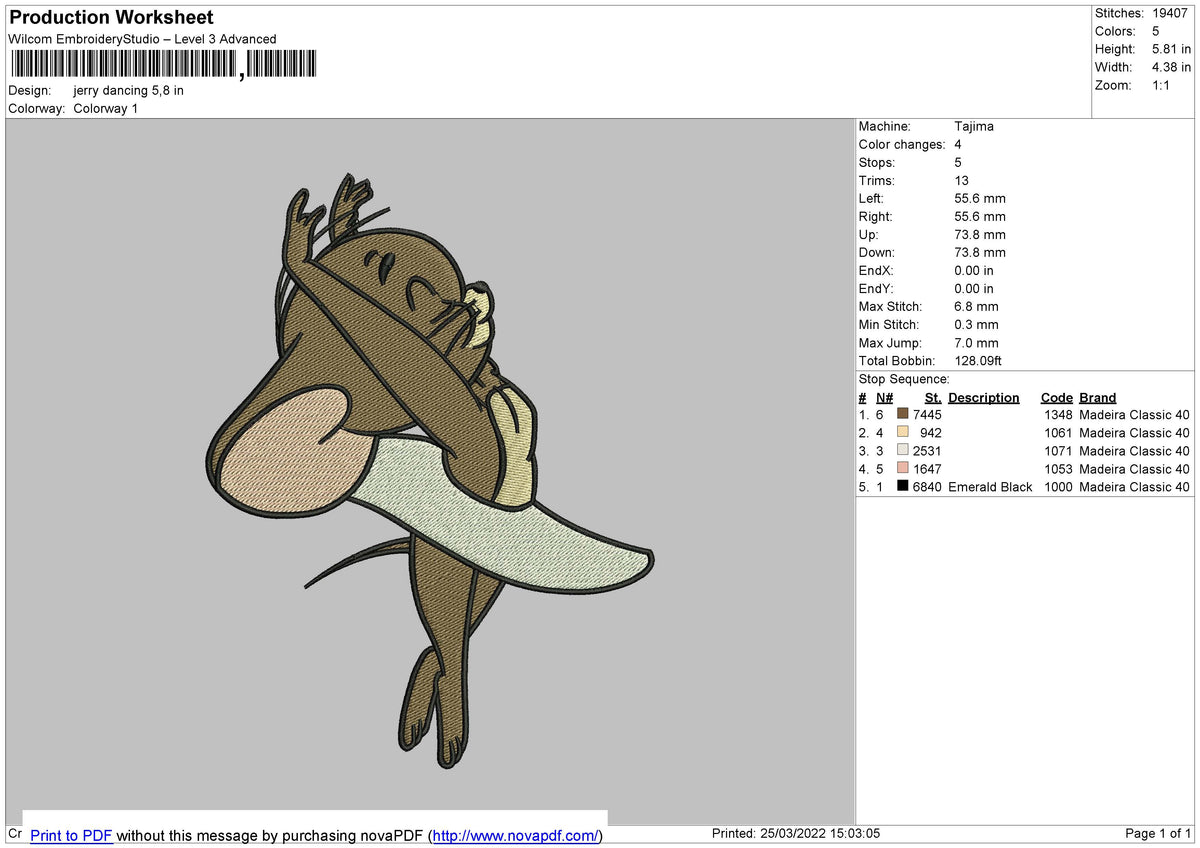Image resolution: width=1200 pixels, height=848 pixels.
Task: Select the EndX value 0.00 in
Action: click(x=974, y=271)
